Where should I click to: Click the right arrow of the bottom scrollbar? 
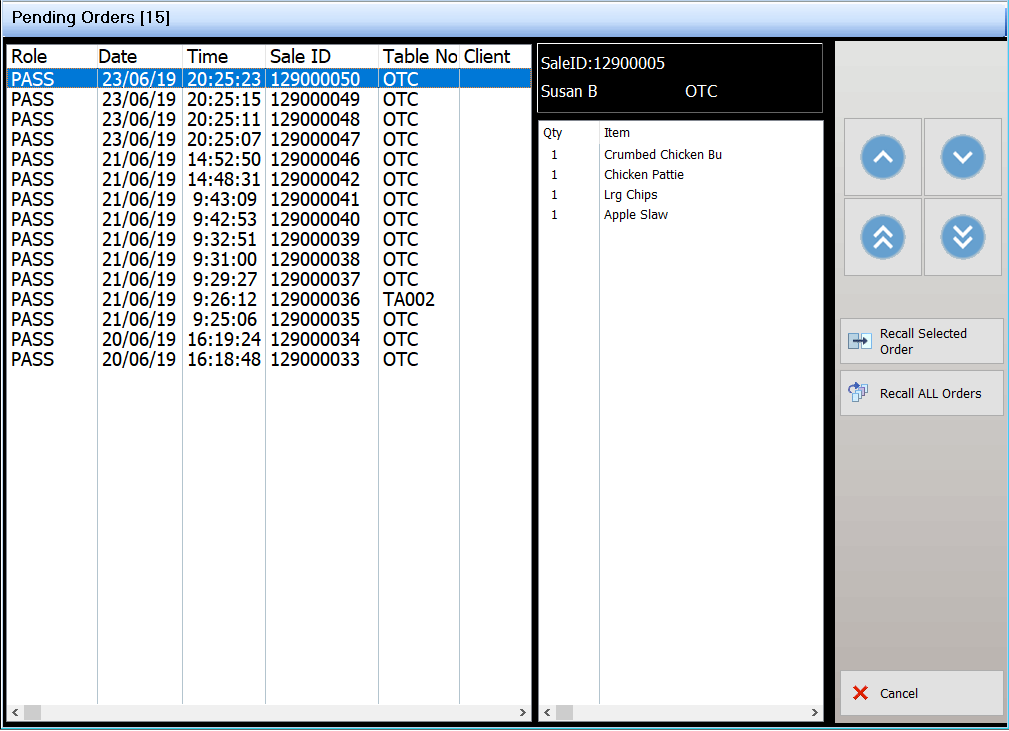pos(523,712)
